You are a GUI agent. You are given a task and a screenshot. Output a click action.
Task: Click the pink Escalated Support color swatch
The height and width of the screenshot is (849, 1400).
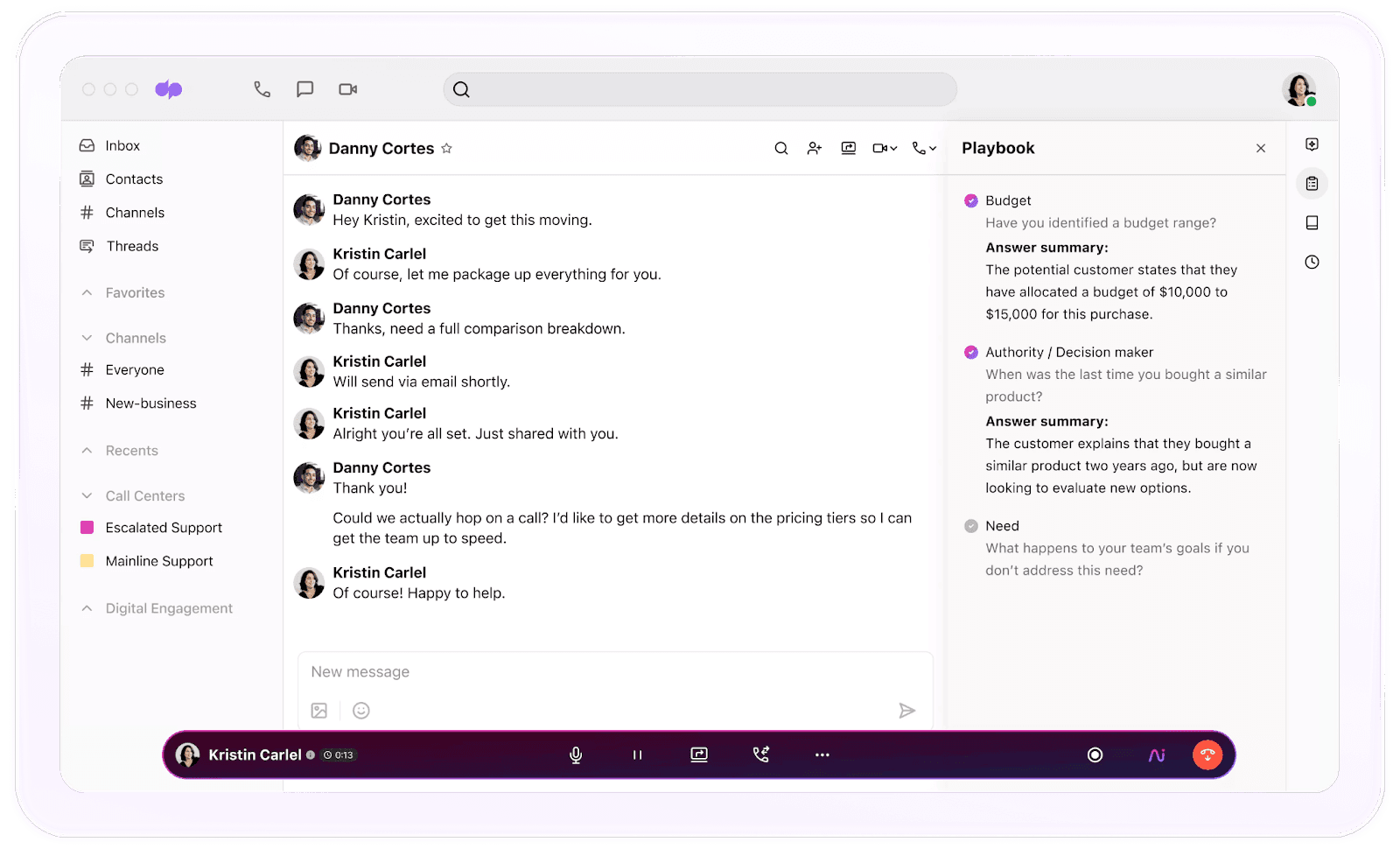tap(87, 527)
